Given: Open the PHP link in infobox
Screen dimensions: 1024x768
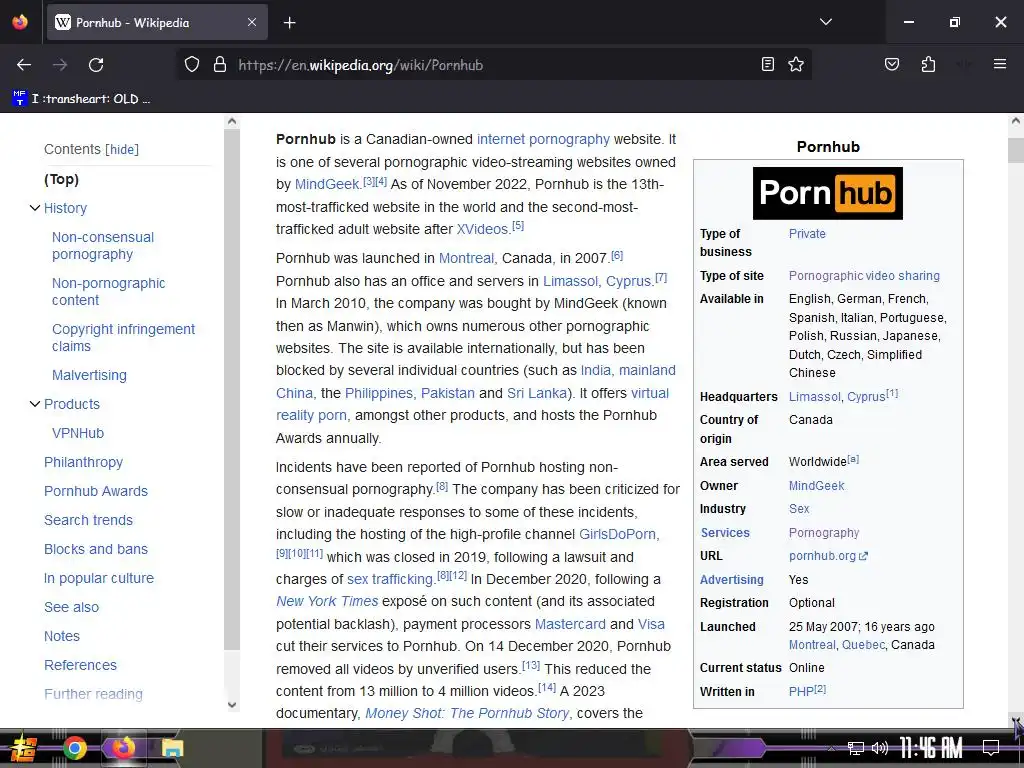Looking at the screenshot, I should pyautogui.click(x=801, y=691).
